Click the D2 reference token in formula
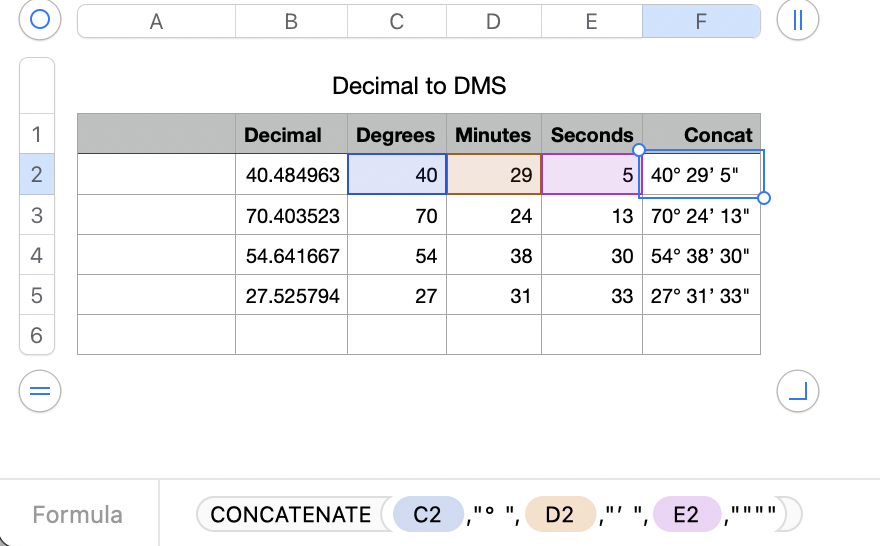880x546 pixels. 560,515
